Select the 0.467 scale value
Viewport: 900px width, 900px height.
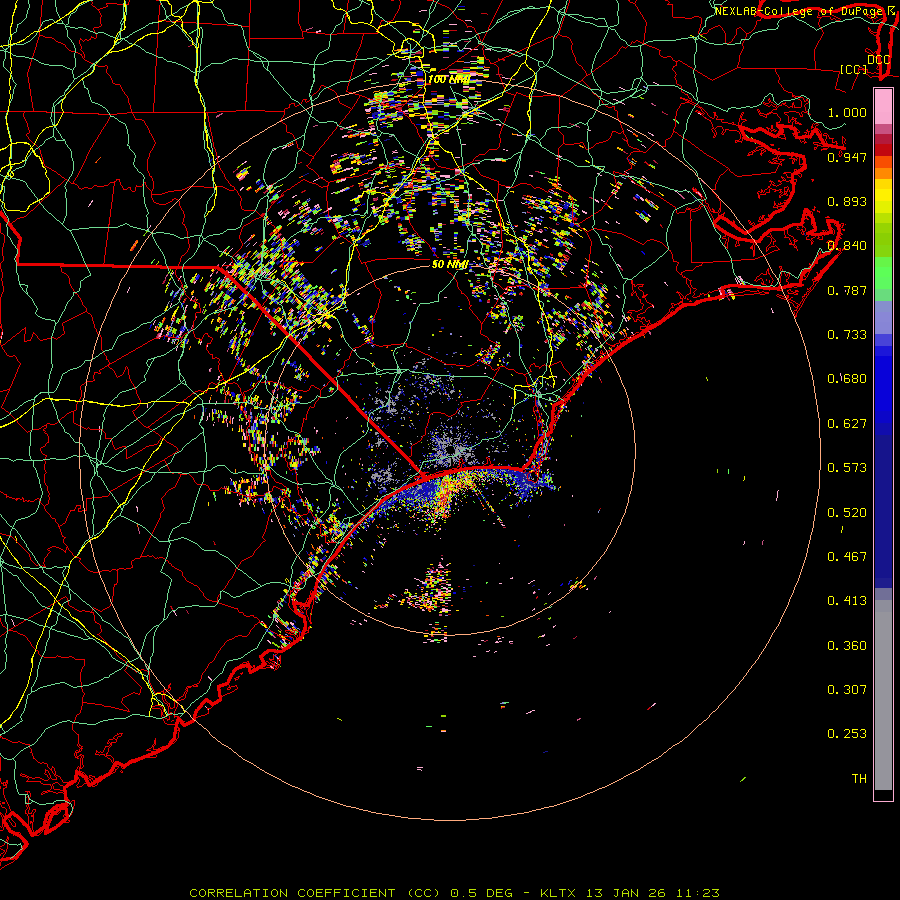pos(847,557)
